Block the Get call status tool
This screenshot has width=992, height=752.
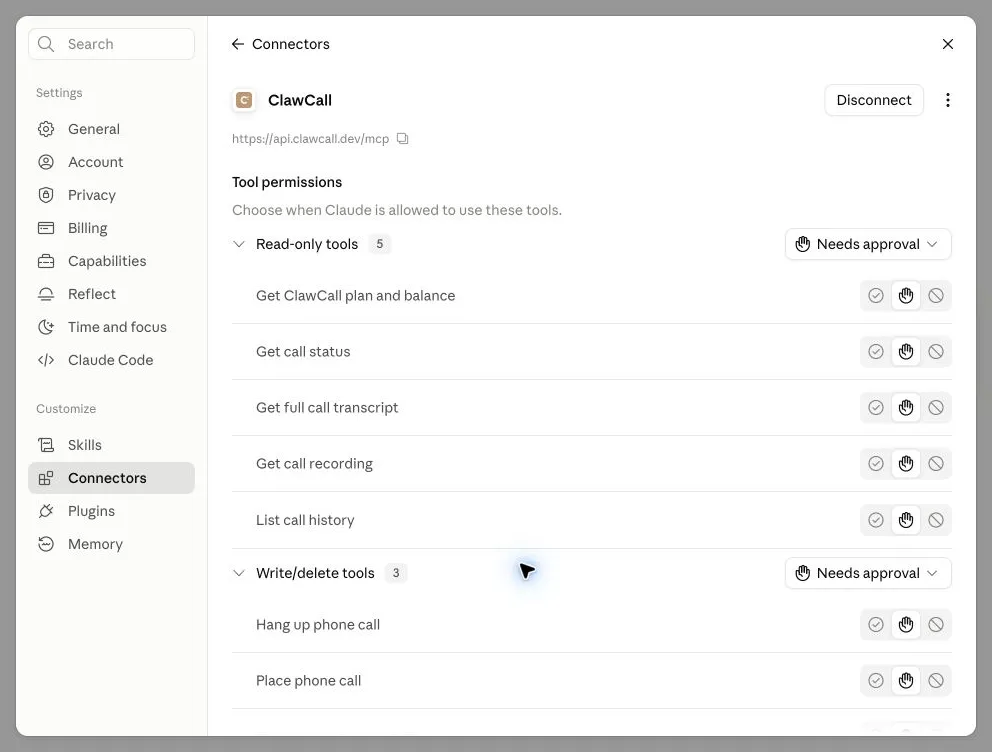(936, 352)
